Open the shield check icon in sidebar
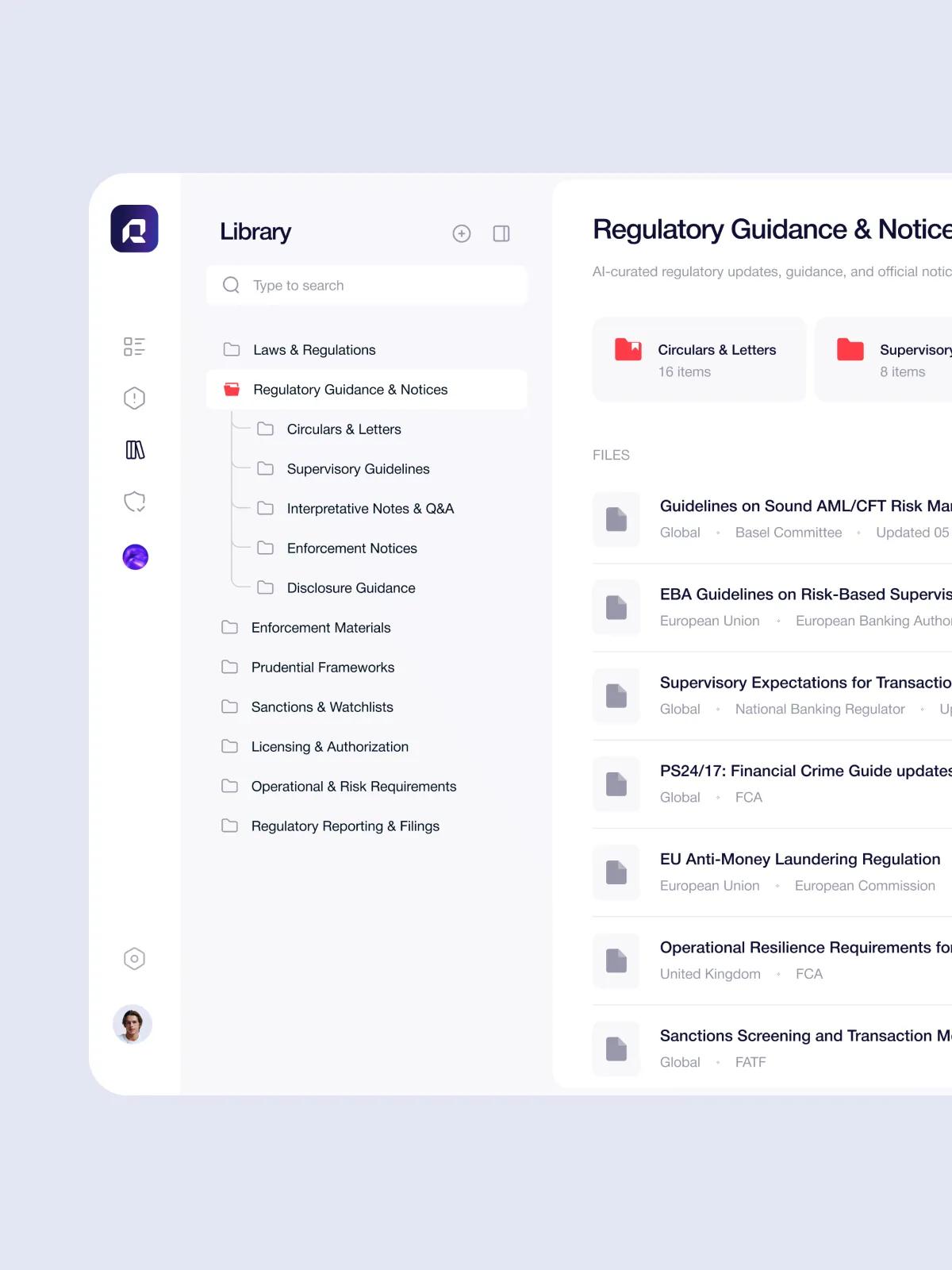 point(134,502)
